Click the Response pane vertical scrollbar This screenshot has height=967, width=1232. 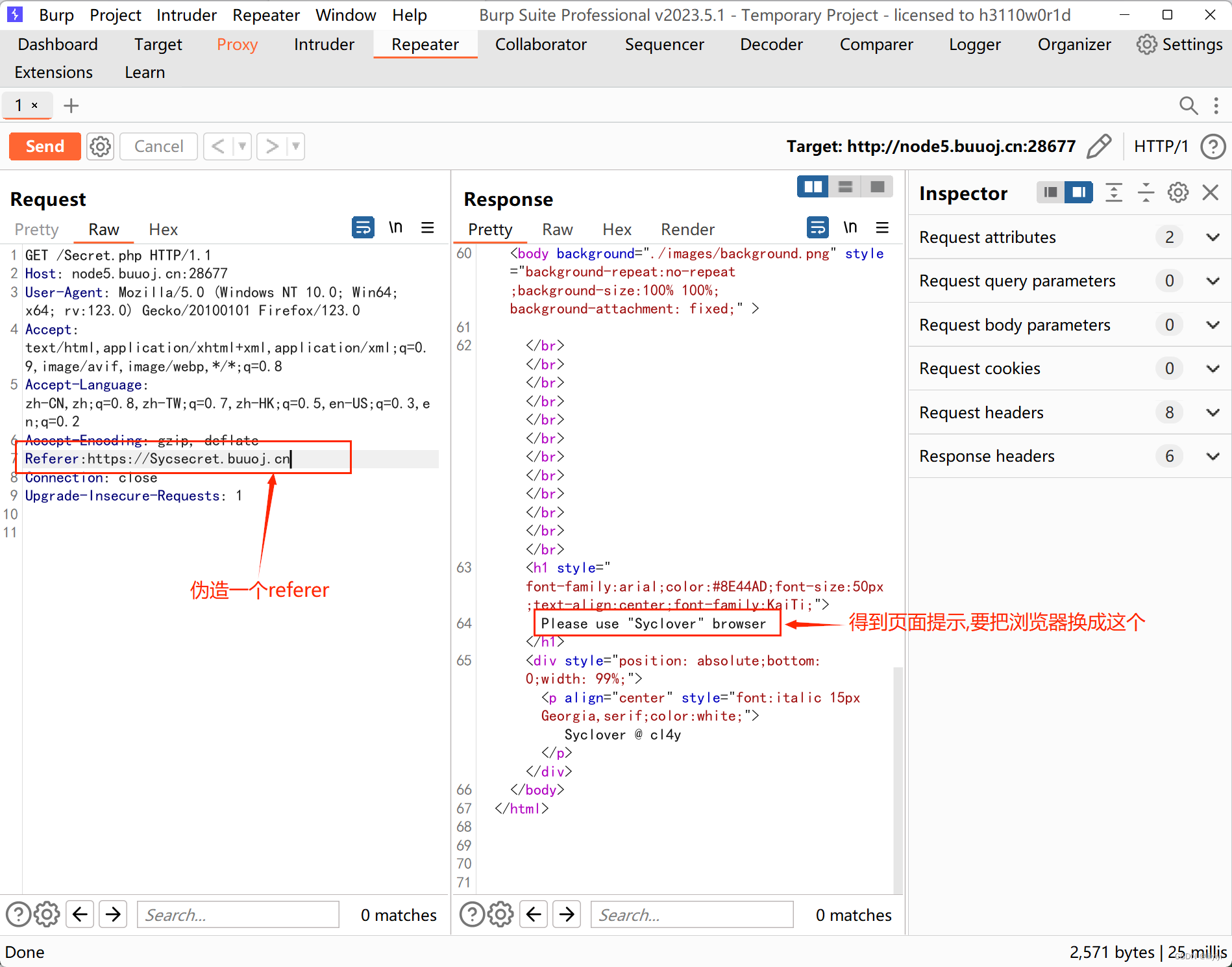pyautogui.click(x=898, y=779)
